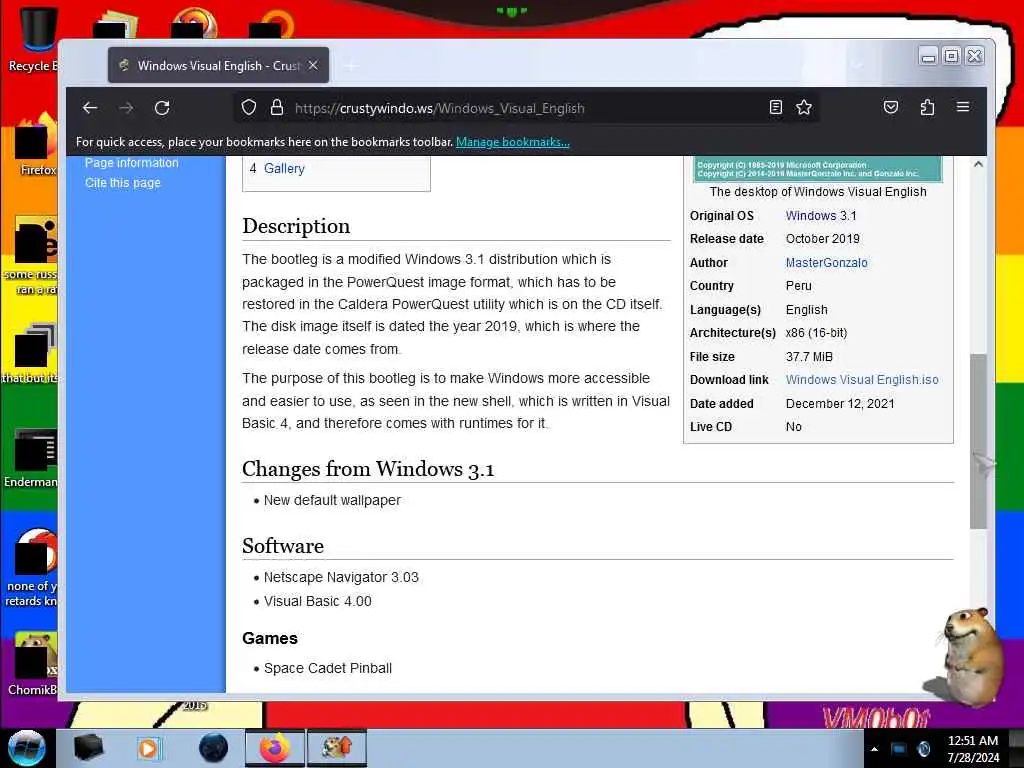This screenshot has width=1024, height=768.
Task: Switch to Firefox in the taskbar
Action: coord(275,748)
